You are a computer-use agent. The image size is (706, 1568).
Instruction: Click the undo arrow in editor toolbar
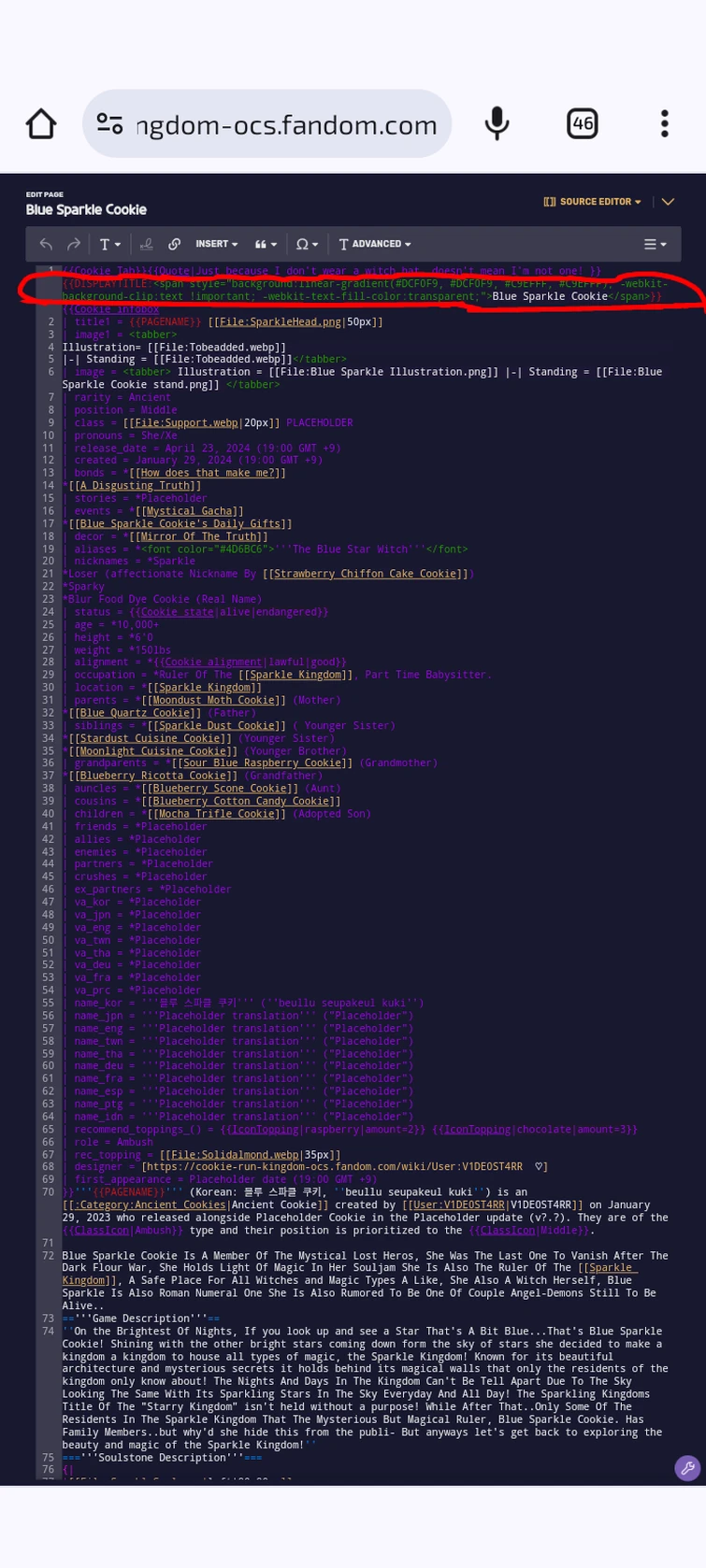click(46, 245)
